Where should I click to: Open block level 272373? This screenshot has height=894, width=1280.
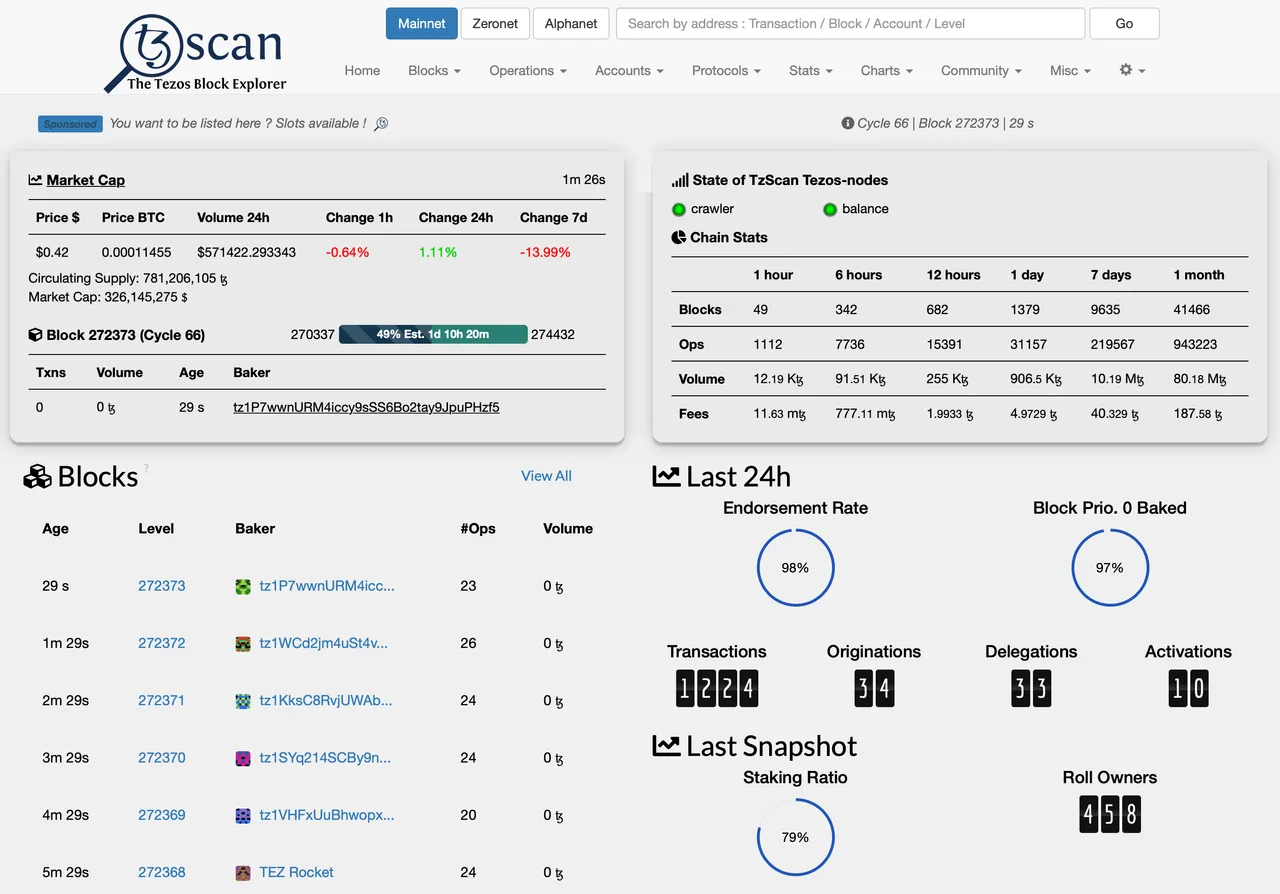coord(161,586)
